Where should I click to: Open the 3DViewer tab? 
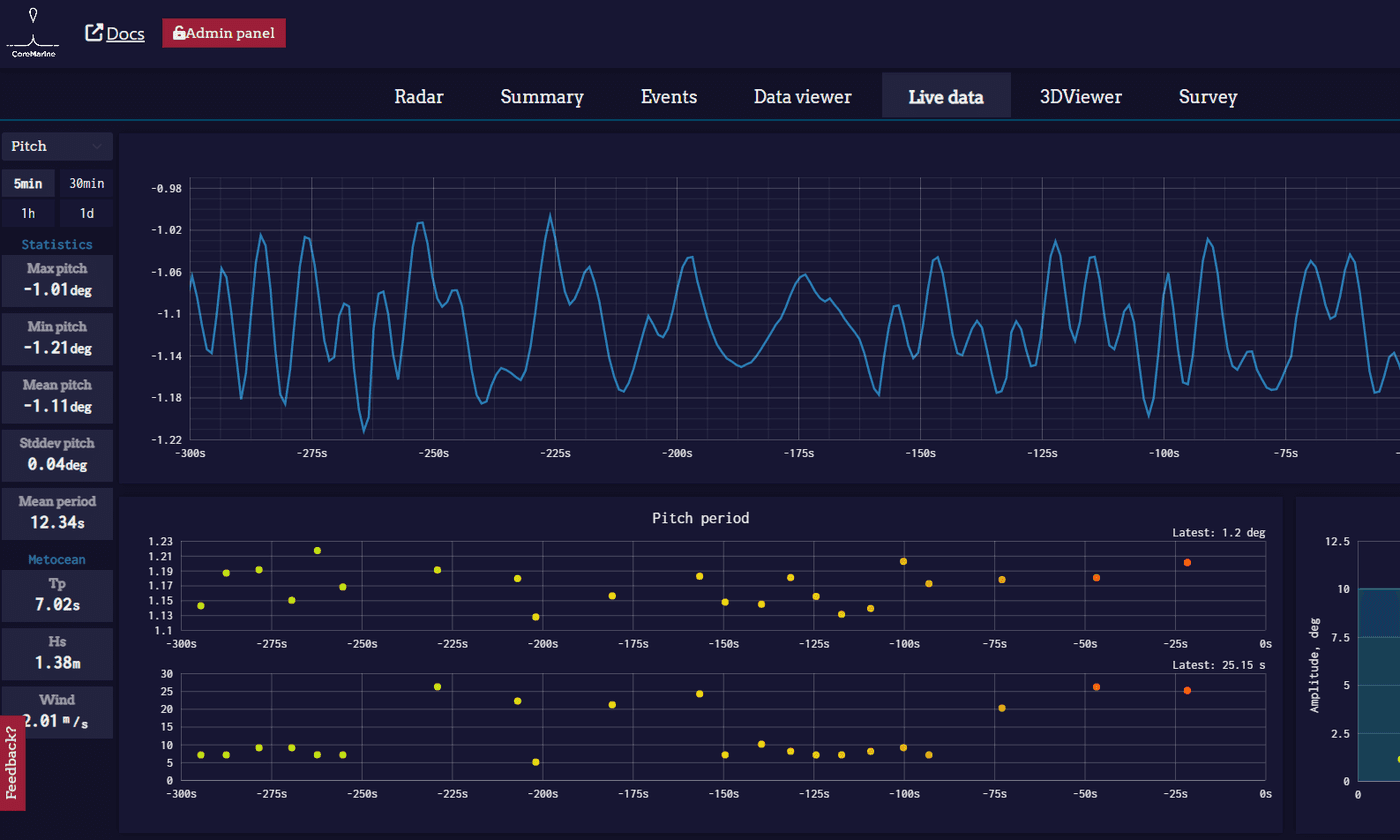(x=1080, y=97)
